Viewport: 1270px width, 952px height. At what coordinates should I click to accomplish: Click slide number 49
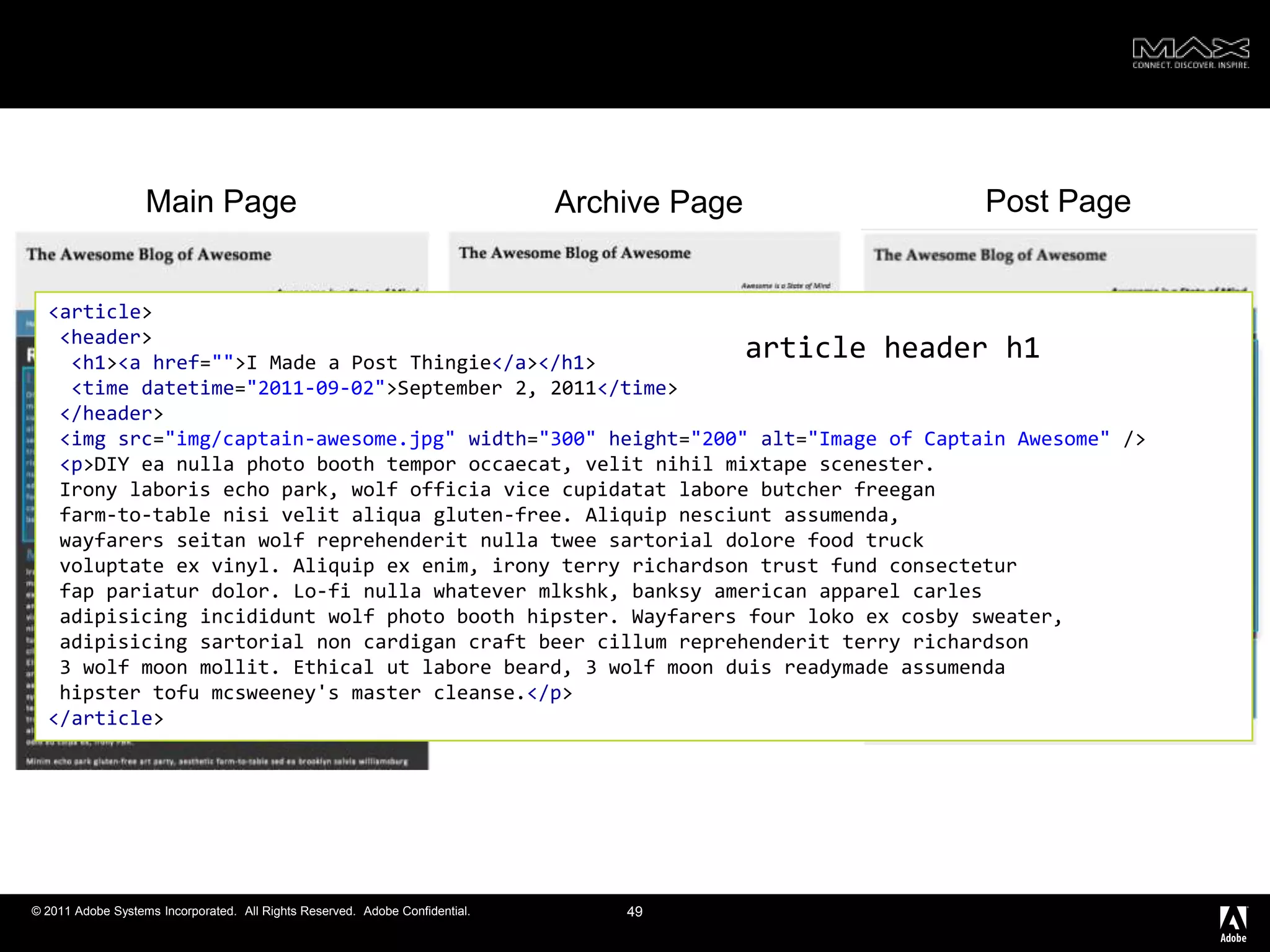pos(634,912)
